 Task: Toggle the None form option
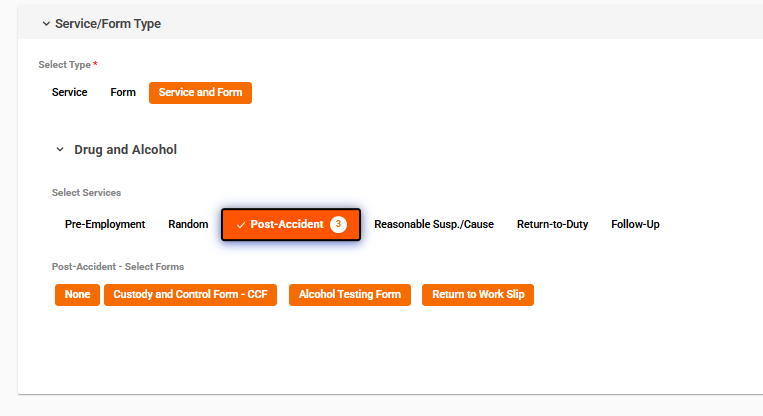77,295
